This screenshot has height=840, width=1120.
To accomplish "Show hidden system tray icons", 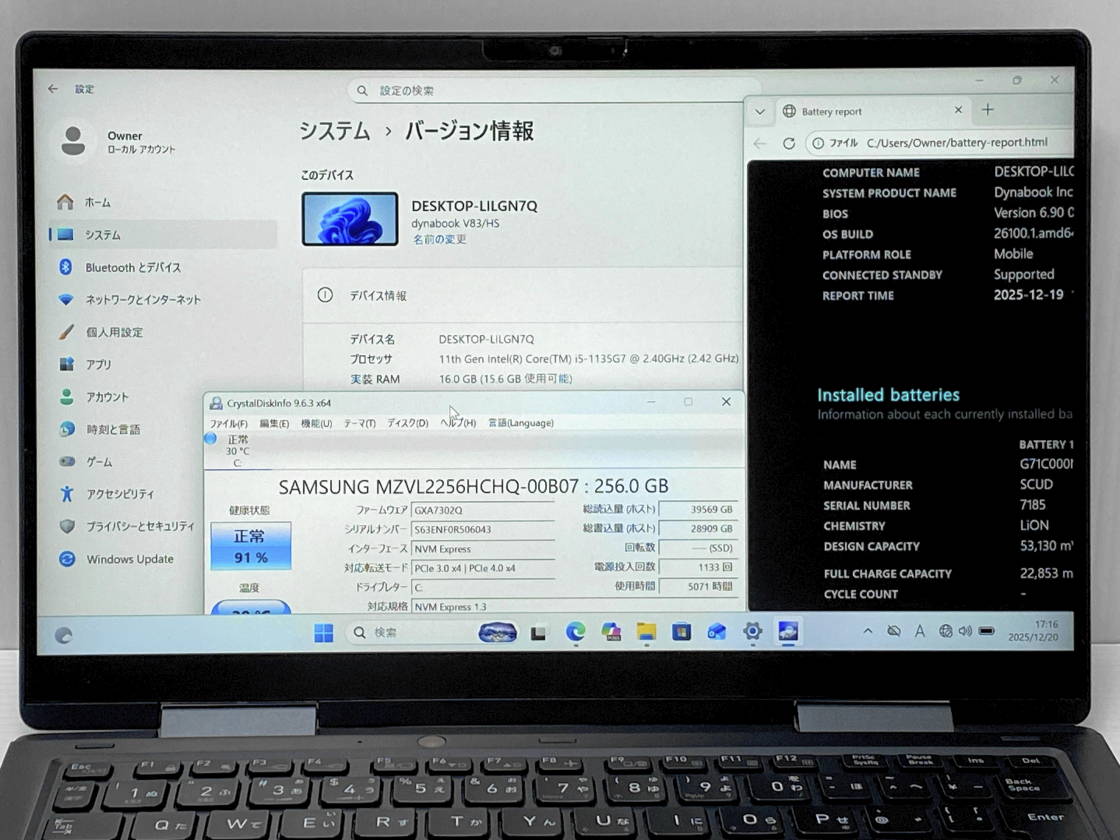I will 867,631.
